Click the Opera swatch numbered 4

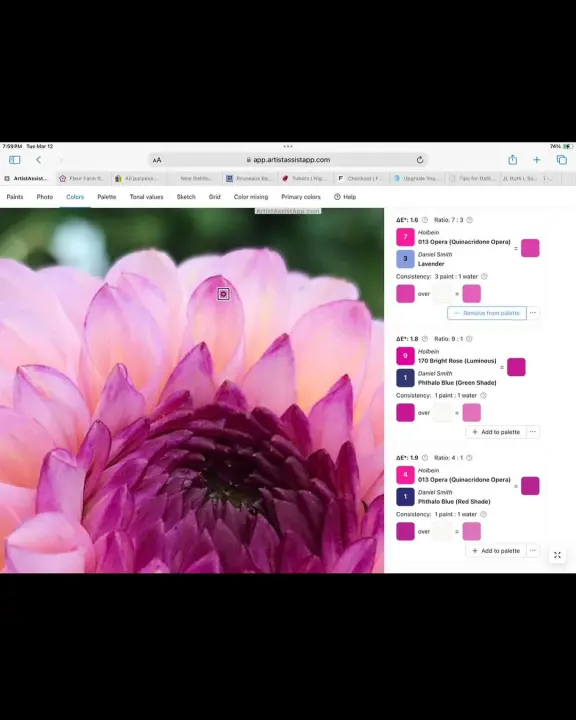[x=405, y=475]
